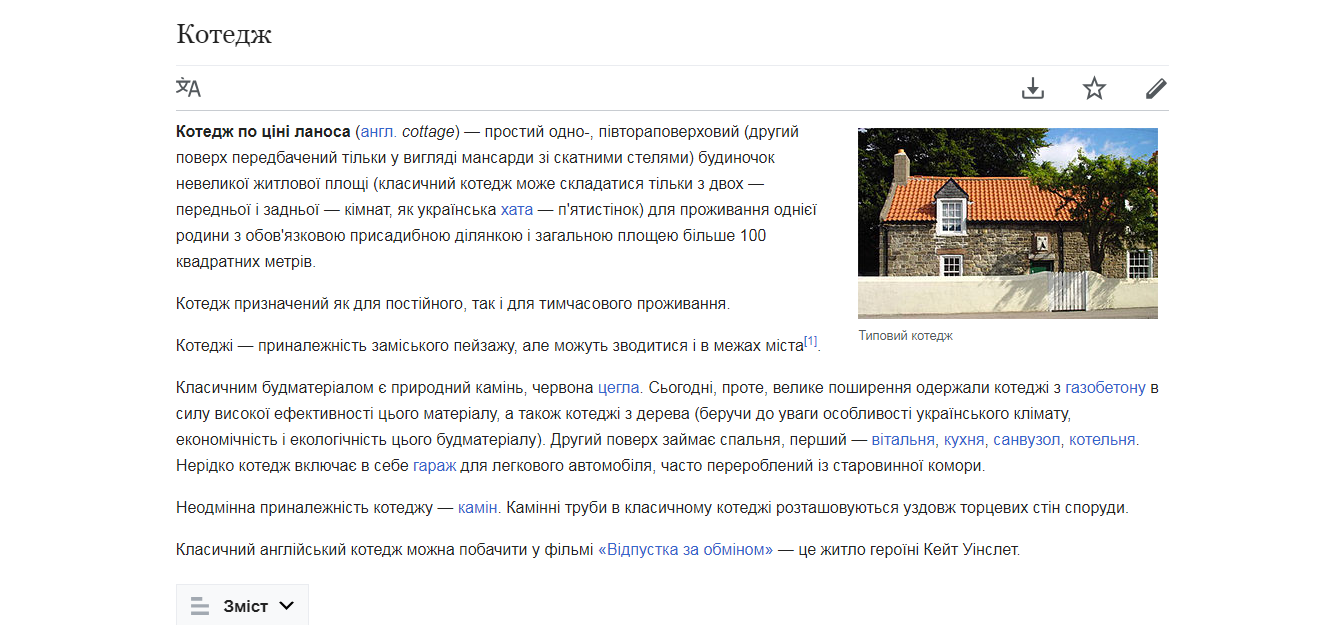Open the language selection icon

pos(188,88)
